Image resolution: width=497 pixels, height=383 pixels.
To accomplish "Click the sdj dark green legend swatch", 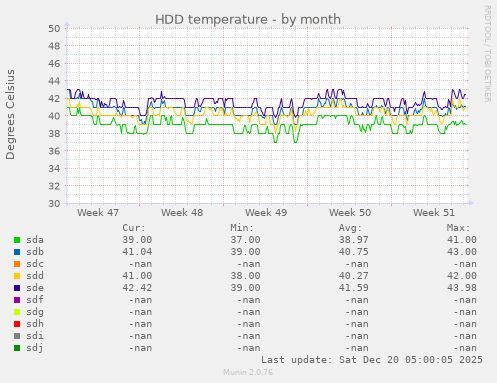I will (x=17, y=348).
